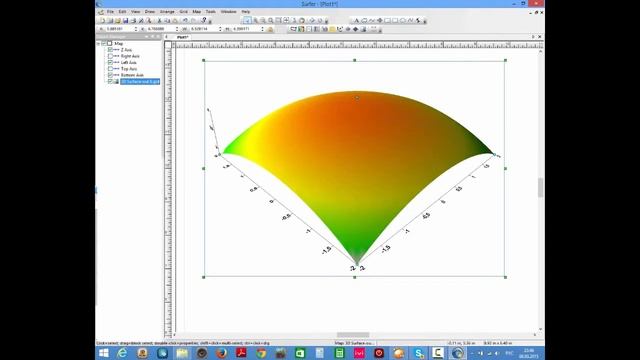Open the Tools menu

[x=211, y=12]
